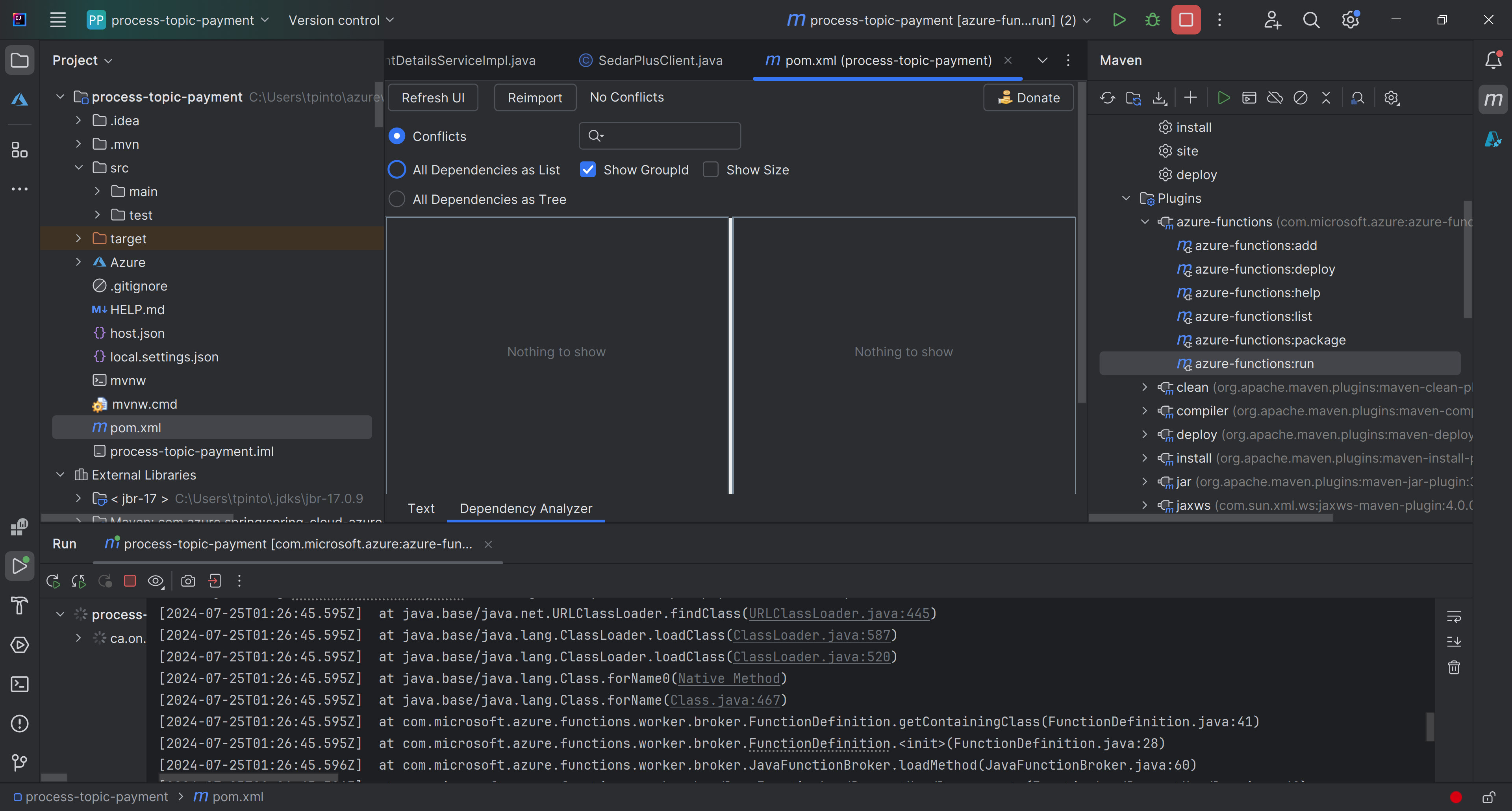Open the Build hammer tool window
The width and height of the screenshot is (1512, 811).
19,605
